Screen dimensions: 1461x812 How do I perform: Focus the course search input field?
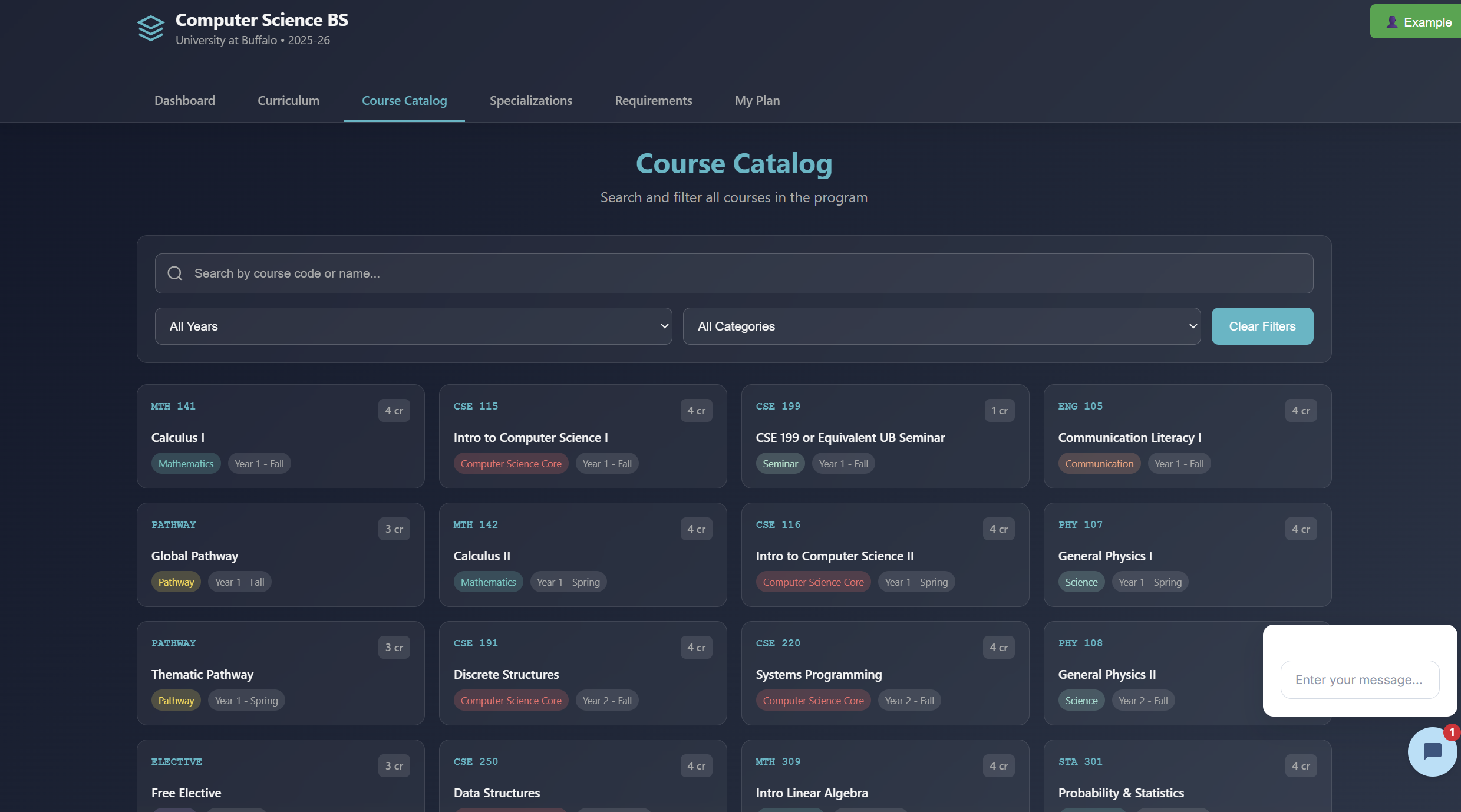734,273
